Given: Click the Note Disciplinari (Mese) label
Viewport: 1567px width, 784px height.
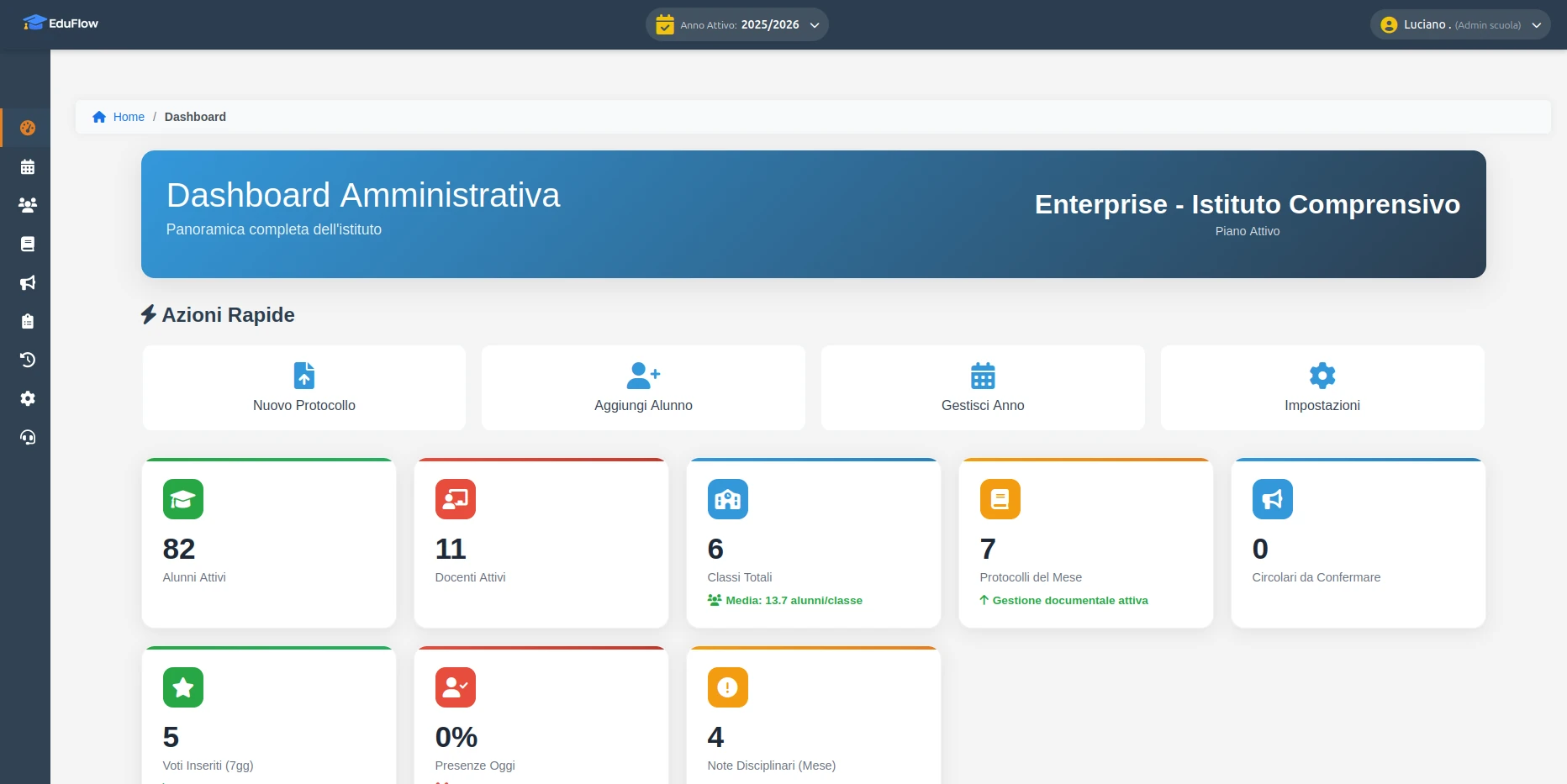Looking at the screenshot, I should coord(772,766).
